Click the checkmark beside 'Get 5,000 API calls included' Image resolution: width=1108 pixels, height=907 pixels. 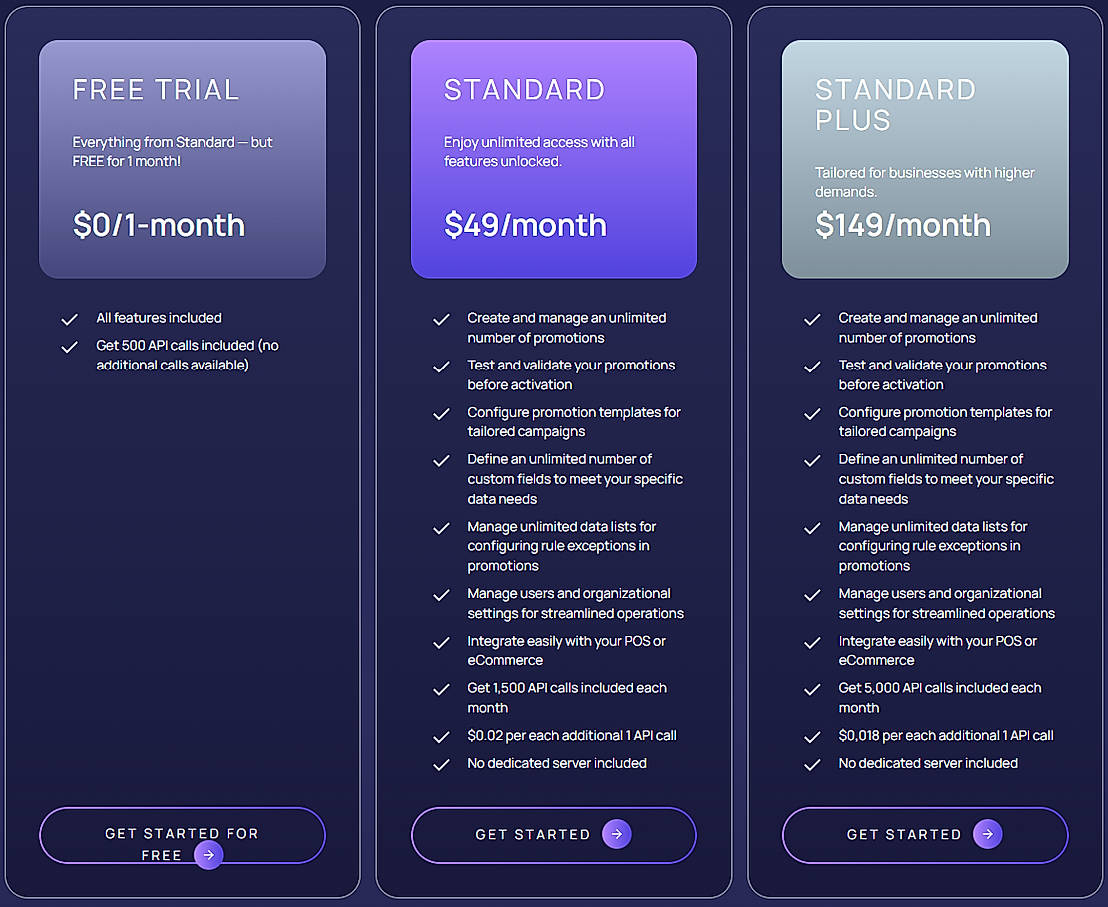tap(812, 689)
